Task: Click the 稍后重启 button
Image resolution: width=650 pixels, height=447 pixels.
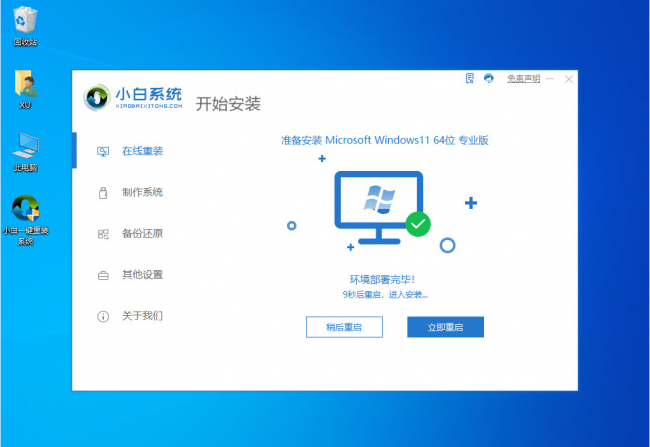Action: point(344,327)
